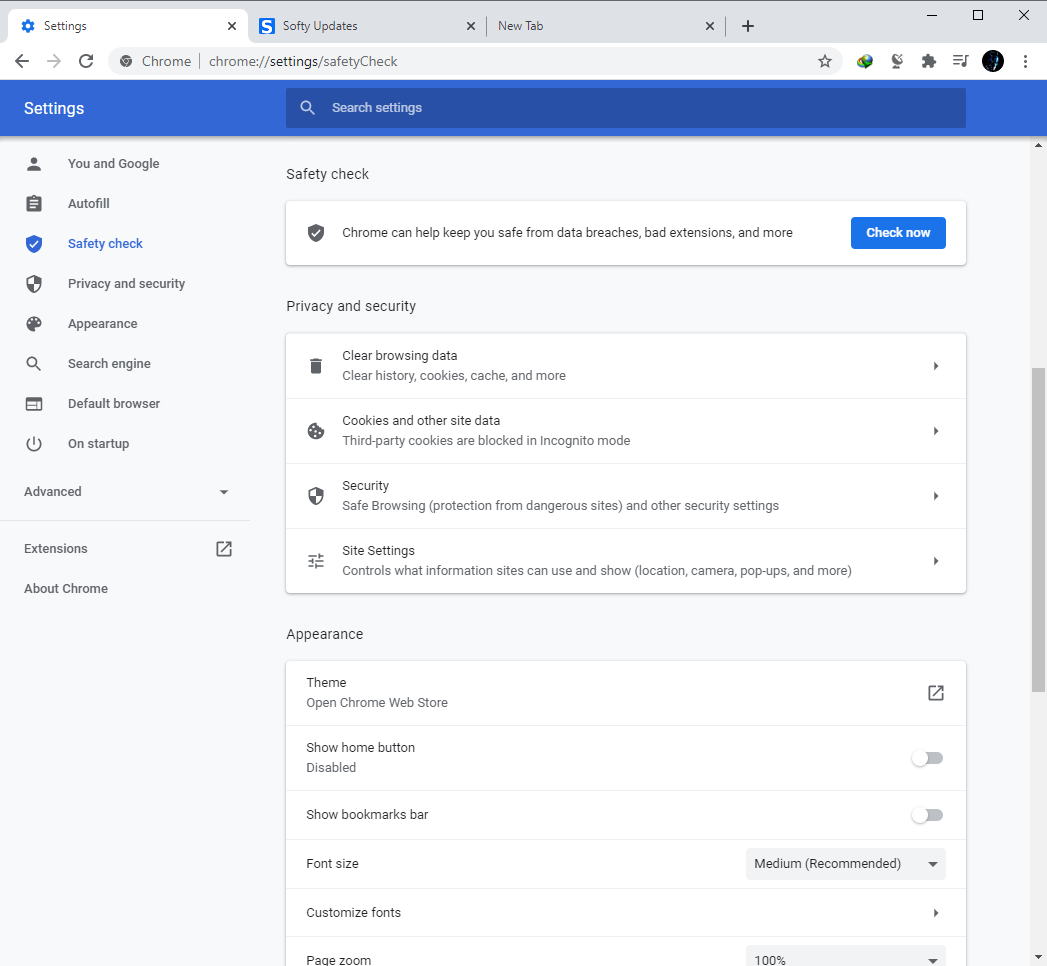
Task: Open About Chrome page
Action: click(66, 589)
